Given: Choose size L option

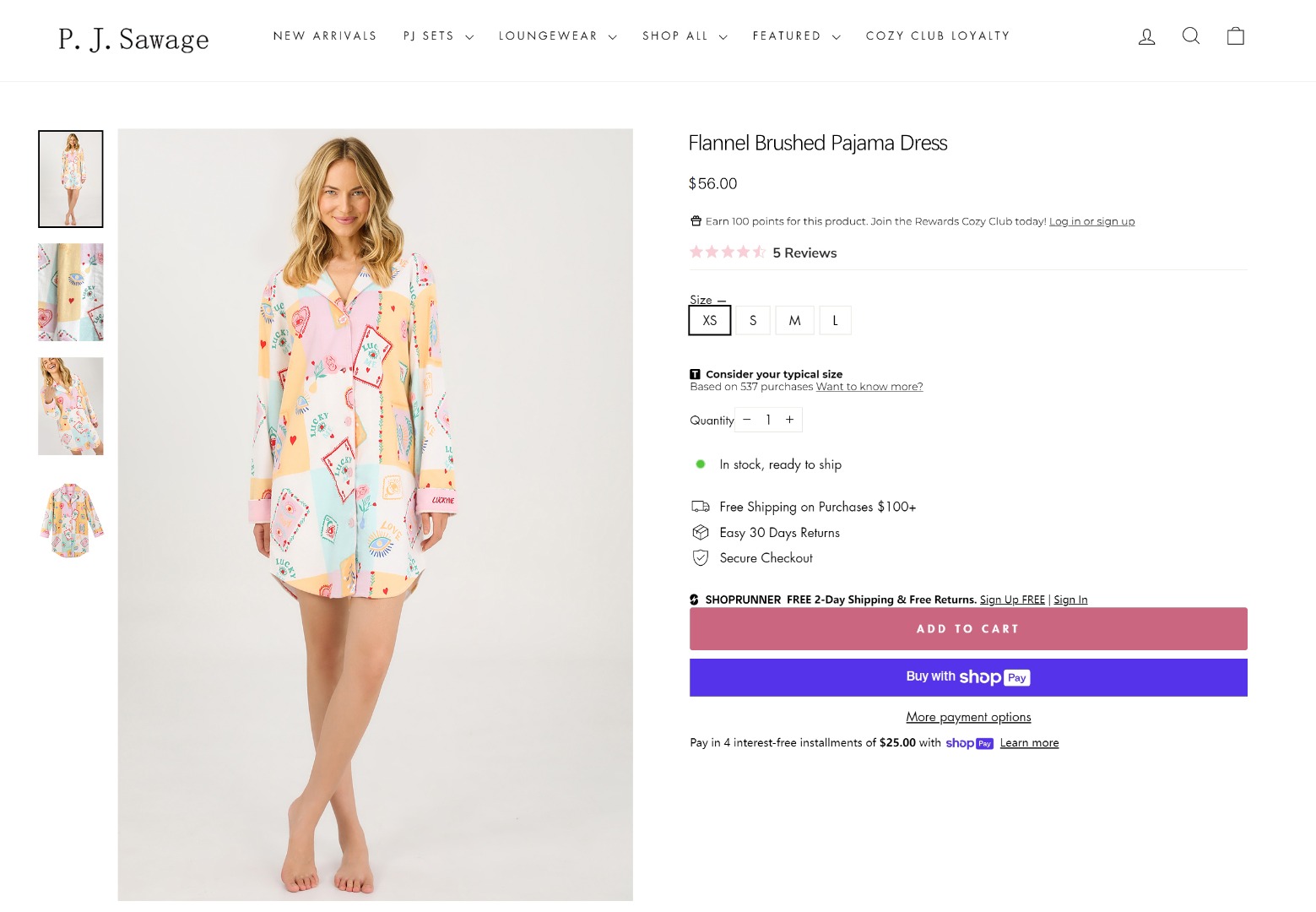Looking at the screenshot, I should [836, 321].
